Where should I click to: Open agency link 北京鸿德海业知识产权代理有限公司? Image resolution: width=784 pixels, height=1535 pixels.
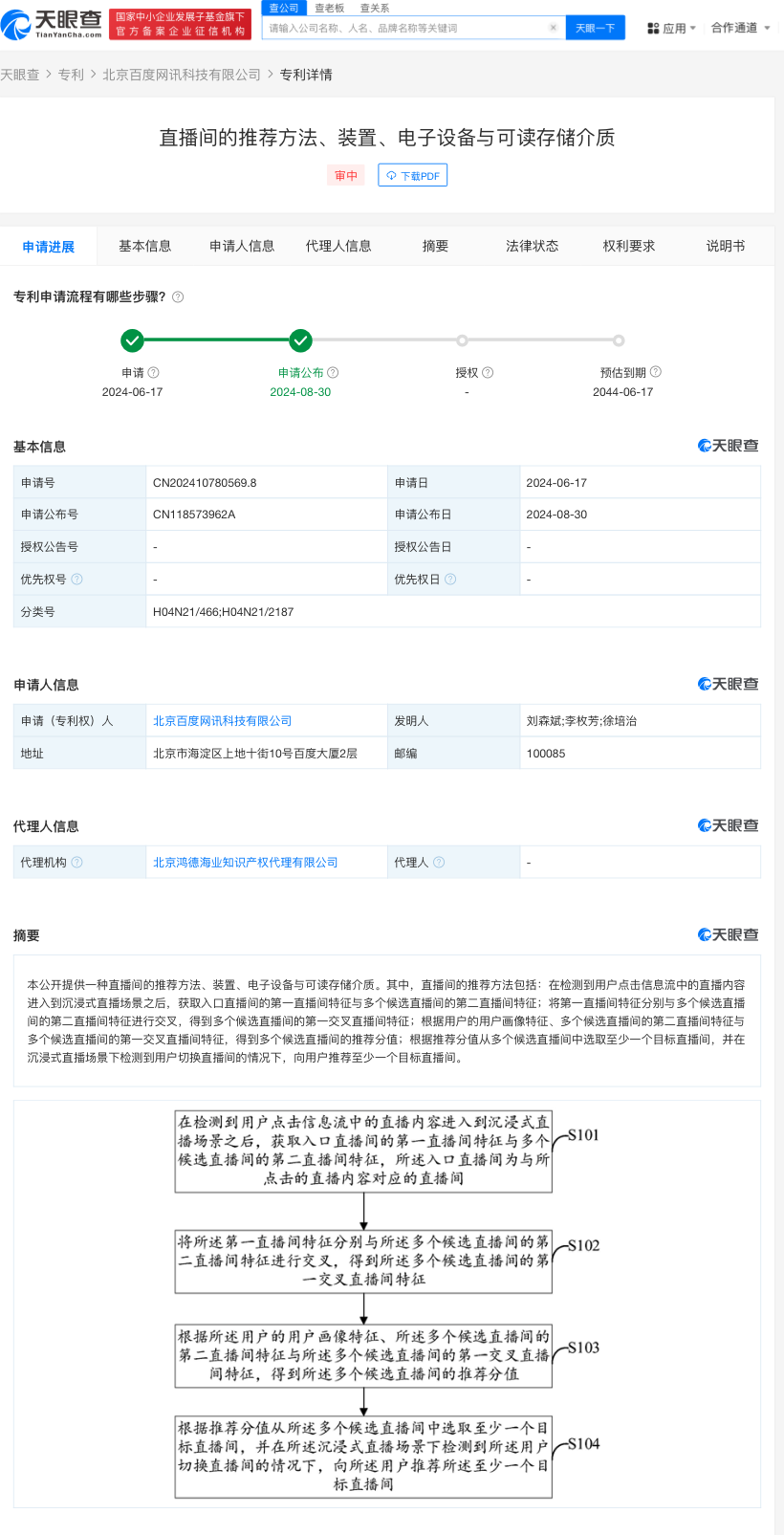(246, 863)
